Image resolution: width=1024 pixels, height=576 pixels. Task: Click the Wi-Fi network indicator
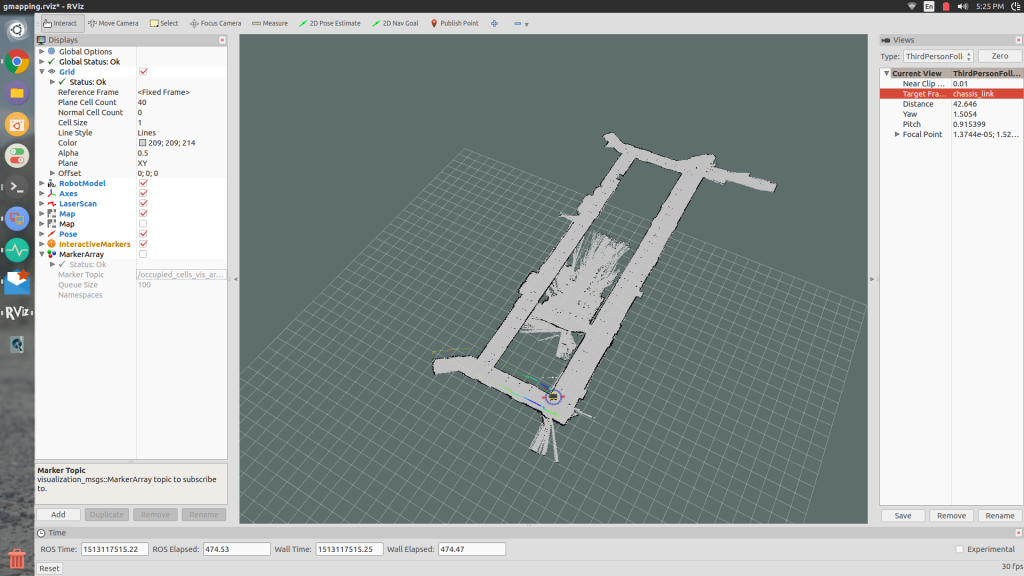(x=912, y=7)
